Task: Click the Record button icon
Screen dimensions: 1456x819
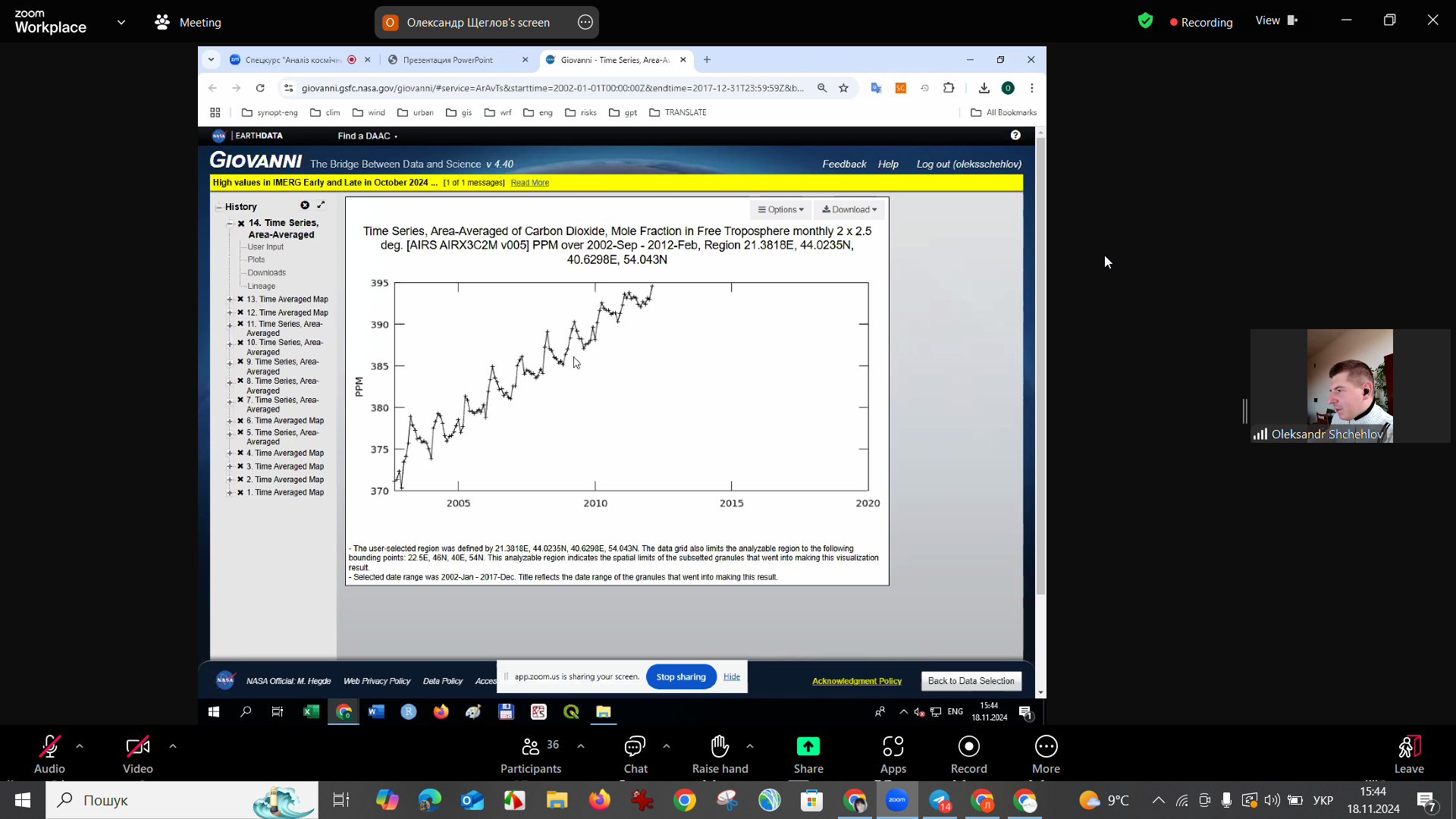Action: [968, 747]
